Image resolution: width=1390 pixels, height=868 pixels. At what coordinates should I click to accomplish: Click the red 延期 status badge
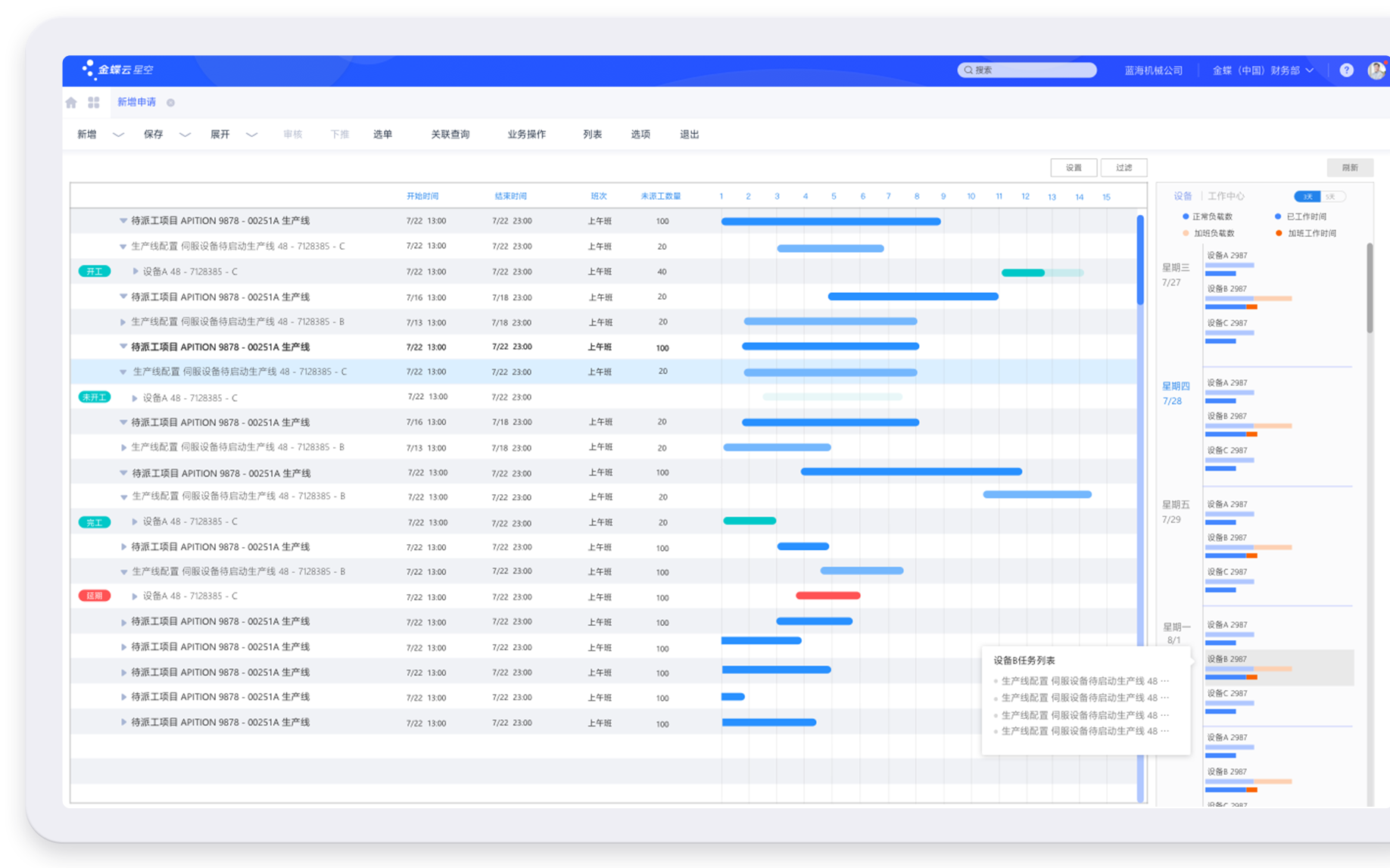[95, 596]
